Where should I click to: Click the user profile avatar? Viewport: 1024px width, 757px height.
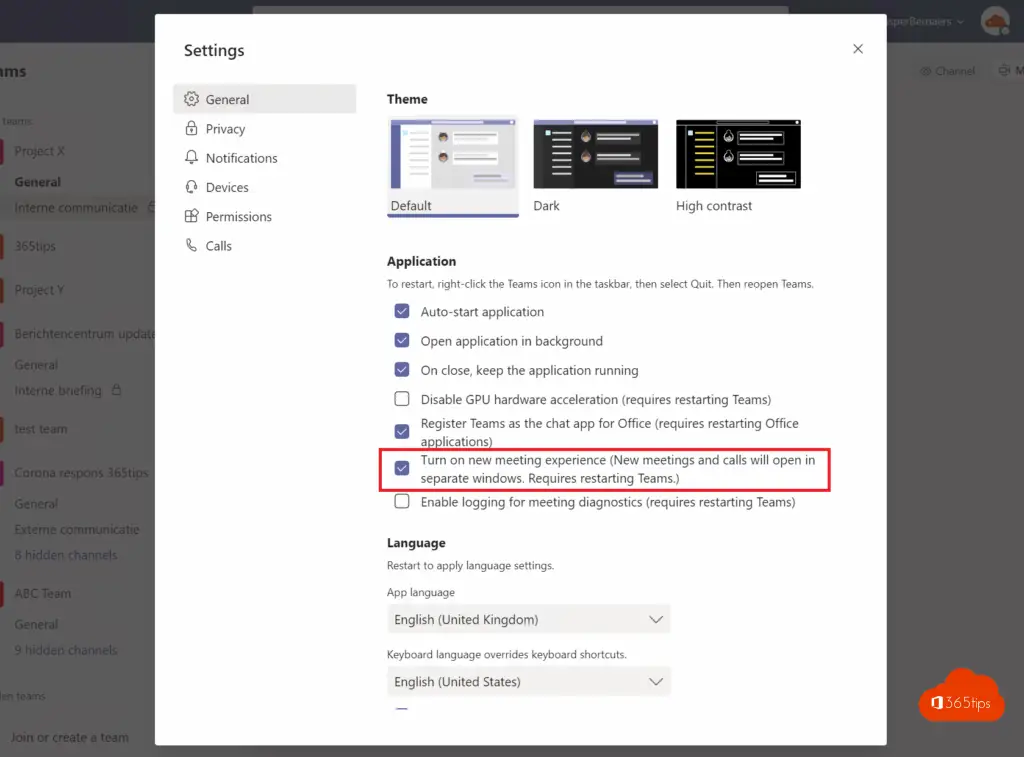click(x=994, y=21)
